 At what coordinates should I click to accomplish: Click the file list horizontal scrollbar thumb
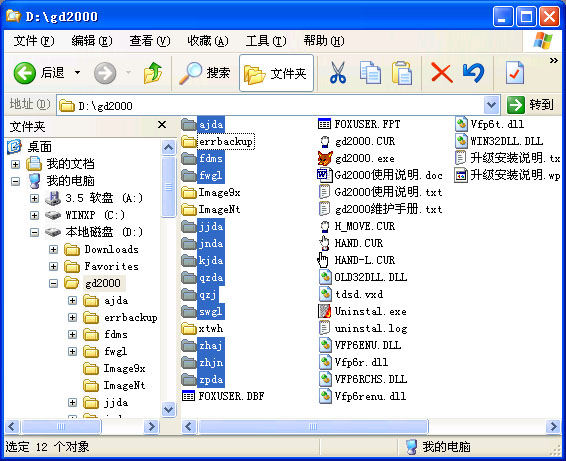point(313,426)
